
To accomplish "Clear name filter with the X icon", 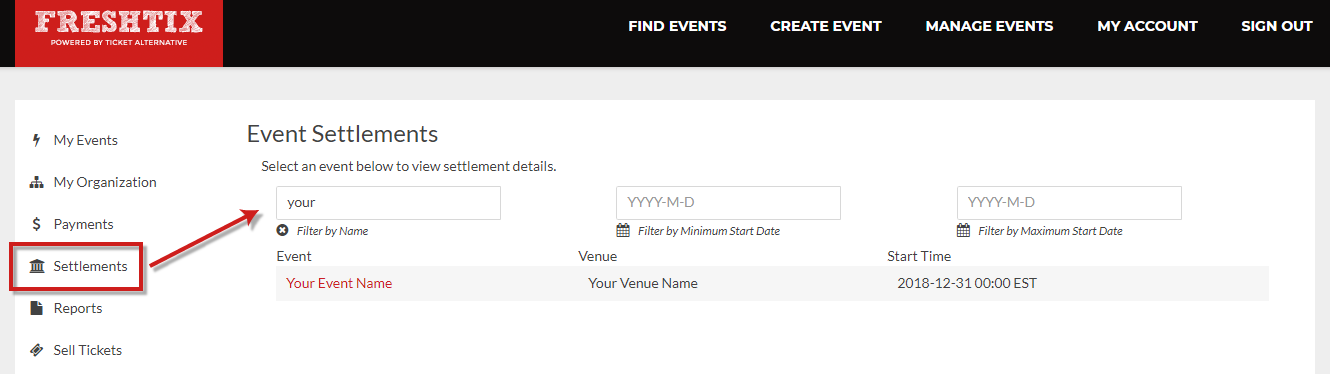I will point(283,230).
